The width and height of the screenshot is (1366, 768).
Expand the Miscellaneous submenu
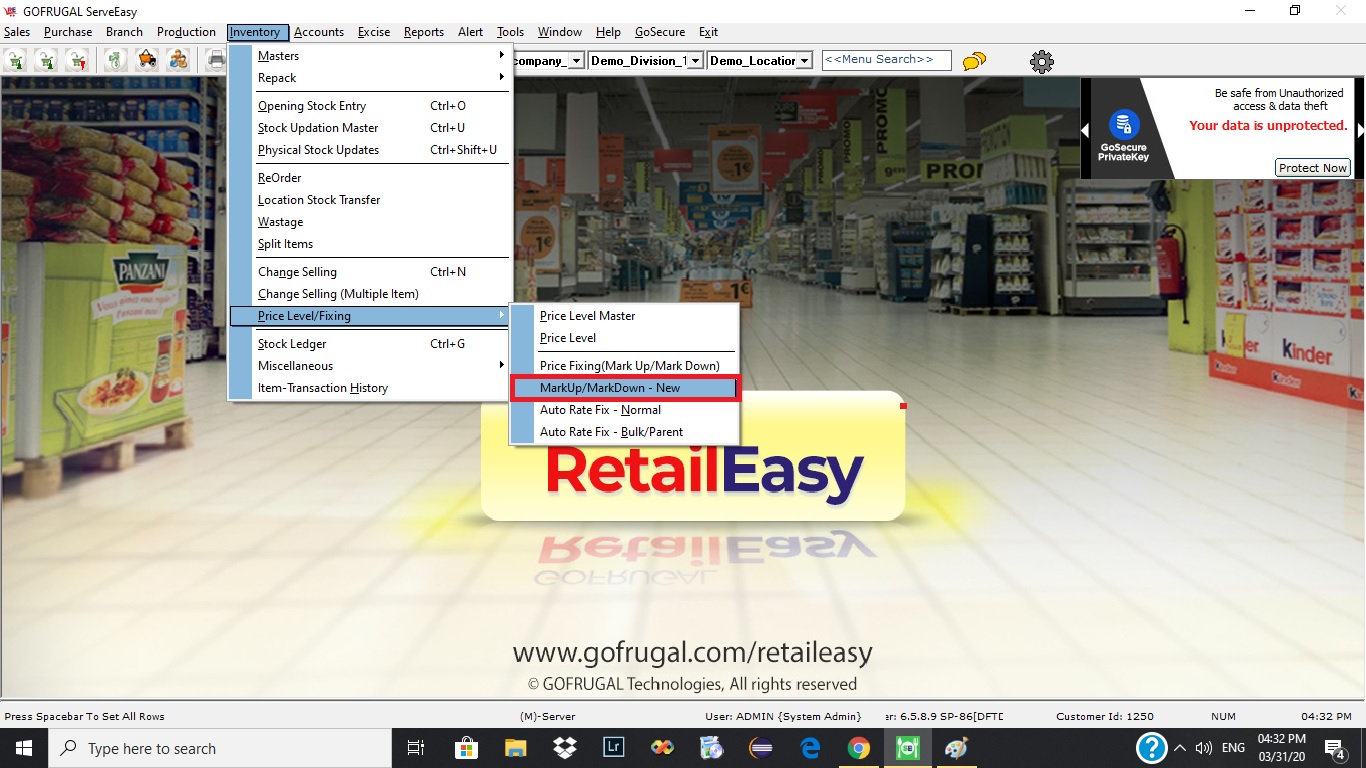(370, 366)
